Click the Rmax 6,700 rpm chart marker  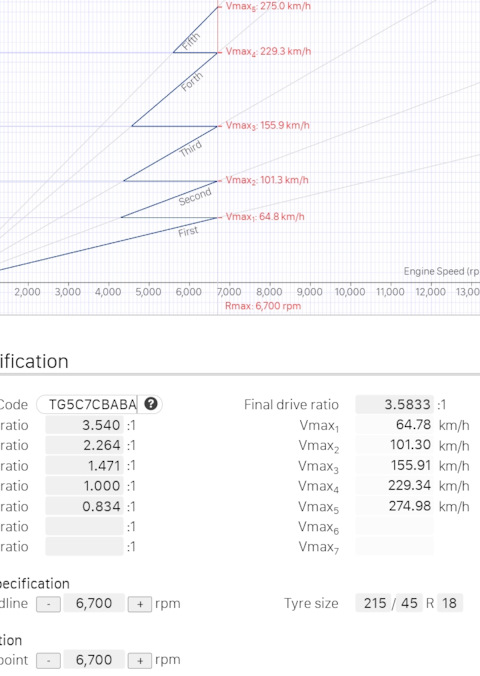pos(263,306)
